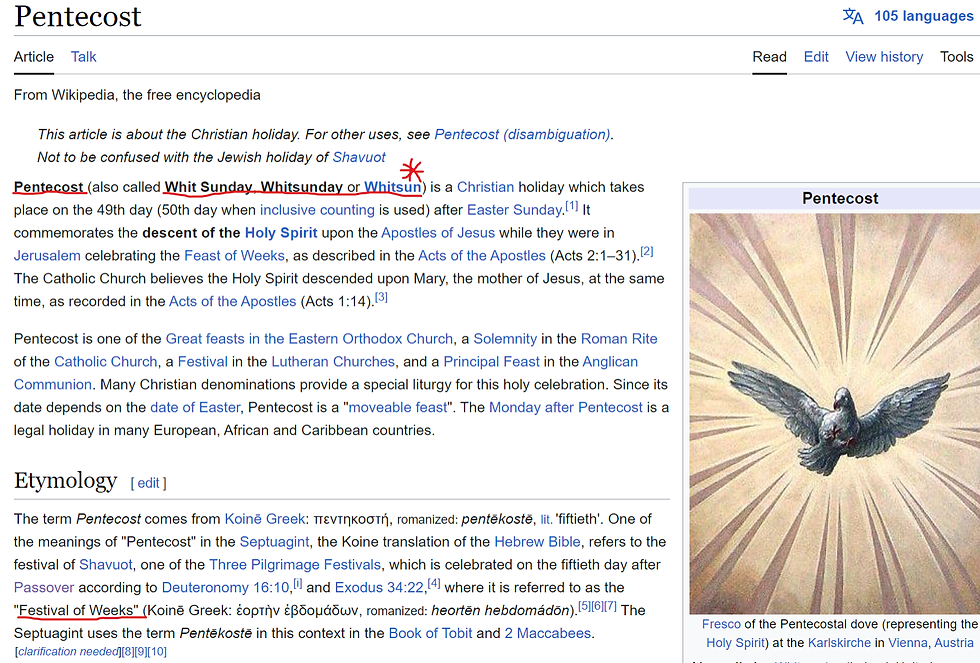Follow the Lutheran Churches link

[x=332, y=362]
